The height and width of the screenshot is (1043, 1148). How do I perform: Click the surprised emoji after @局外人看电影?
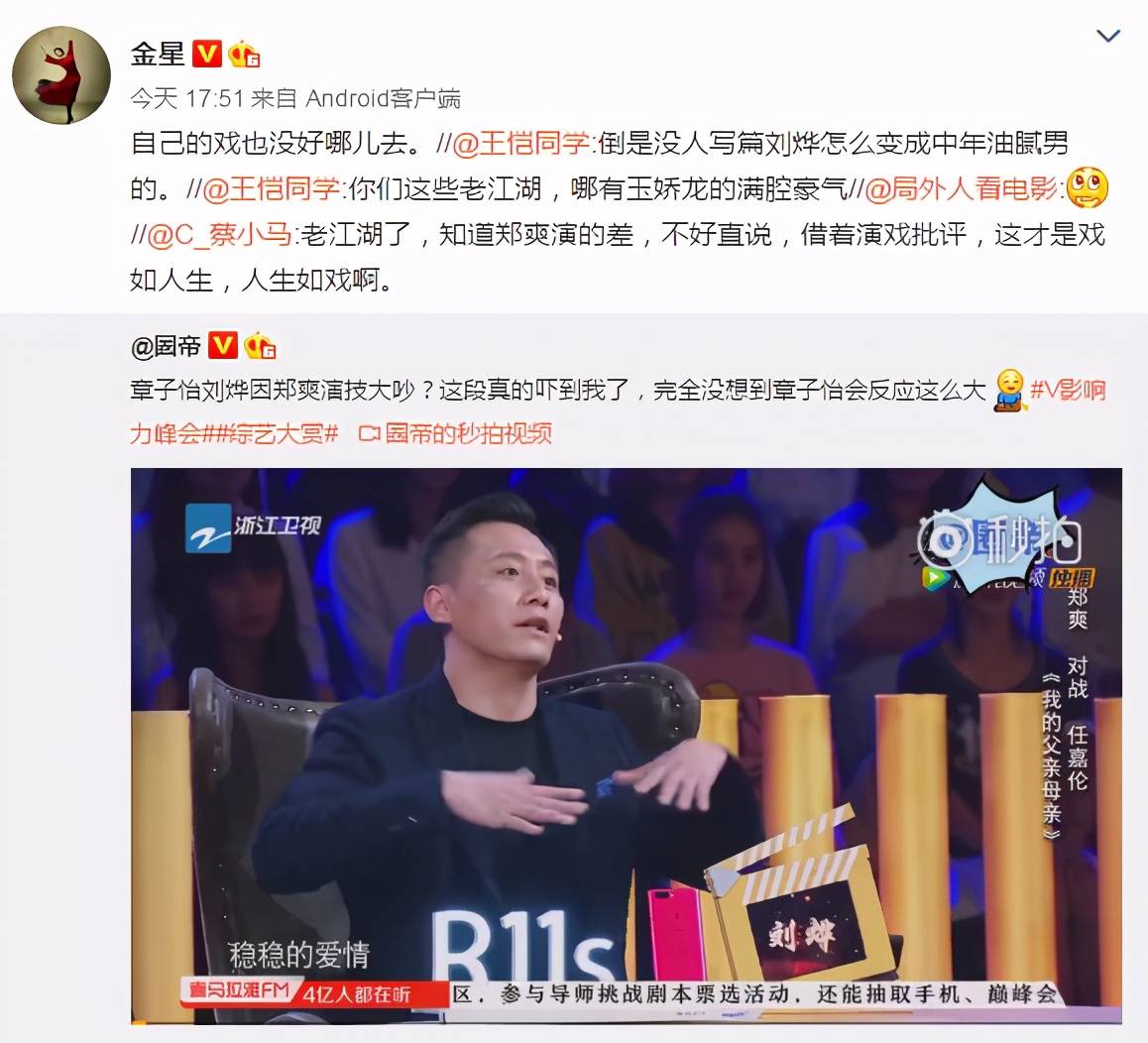pyautogui.click(x=1088, y=188)
